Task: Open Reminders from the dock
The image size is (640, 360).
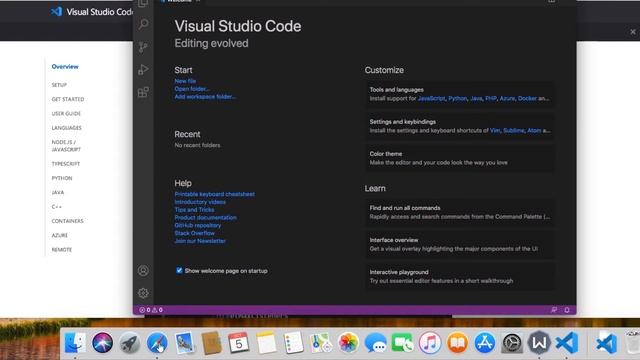Action: (x=293, y=342)
